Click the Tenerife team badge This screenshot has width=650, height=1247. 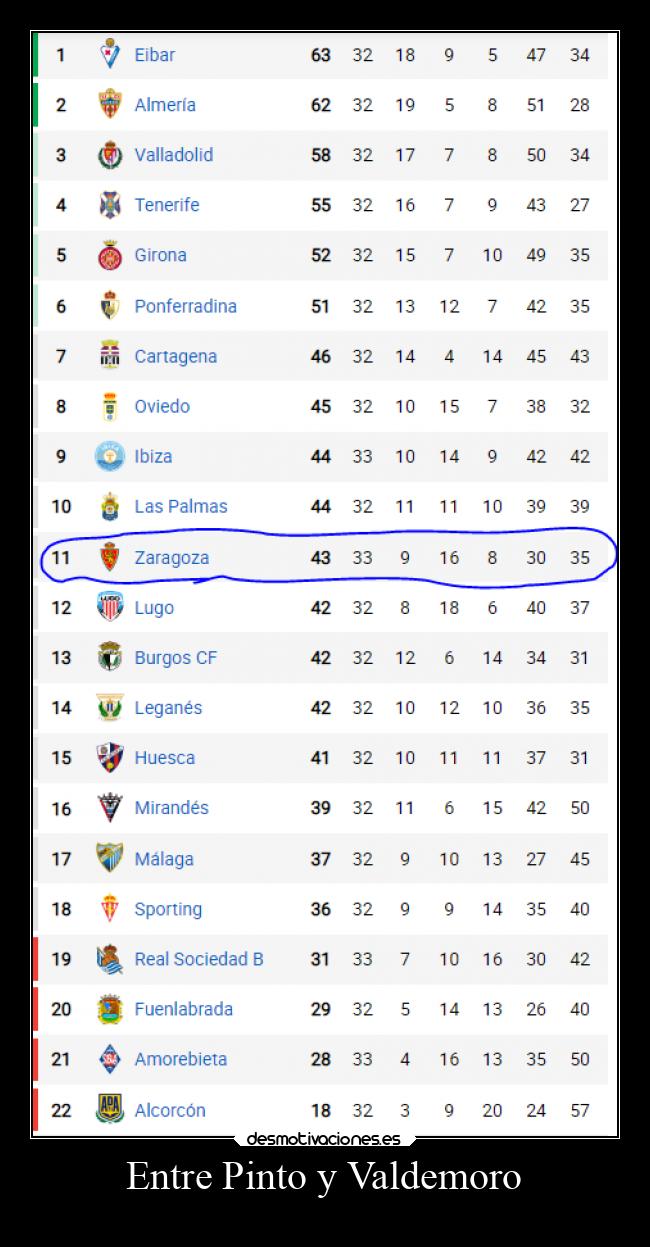pyautogui.click(x=109, y=205)
